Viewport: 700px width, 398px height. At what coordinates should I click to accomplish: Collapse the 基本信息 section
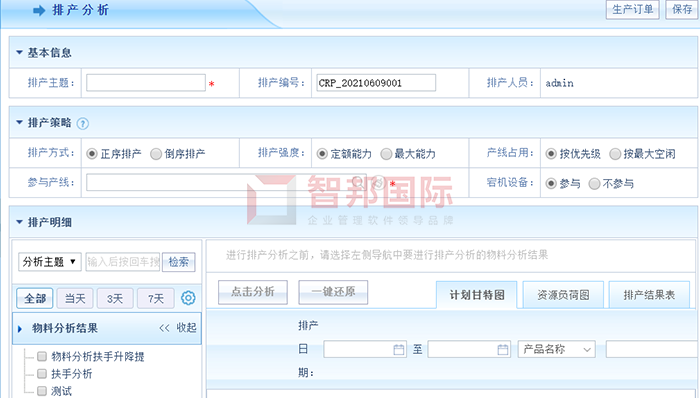click(x=19, y=52)
